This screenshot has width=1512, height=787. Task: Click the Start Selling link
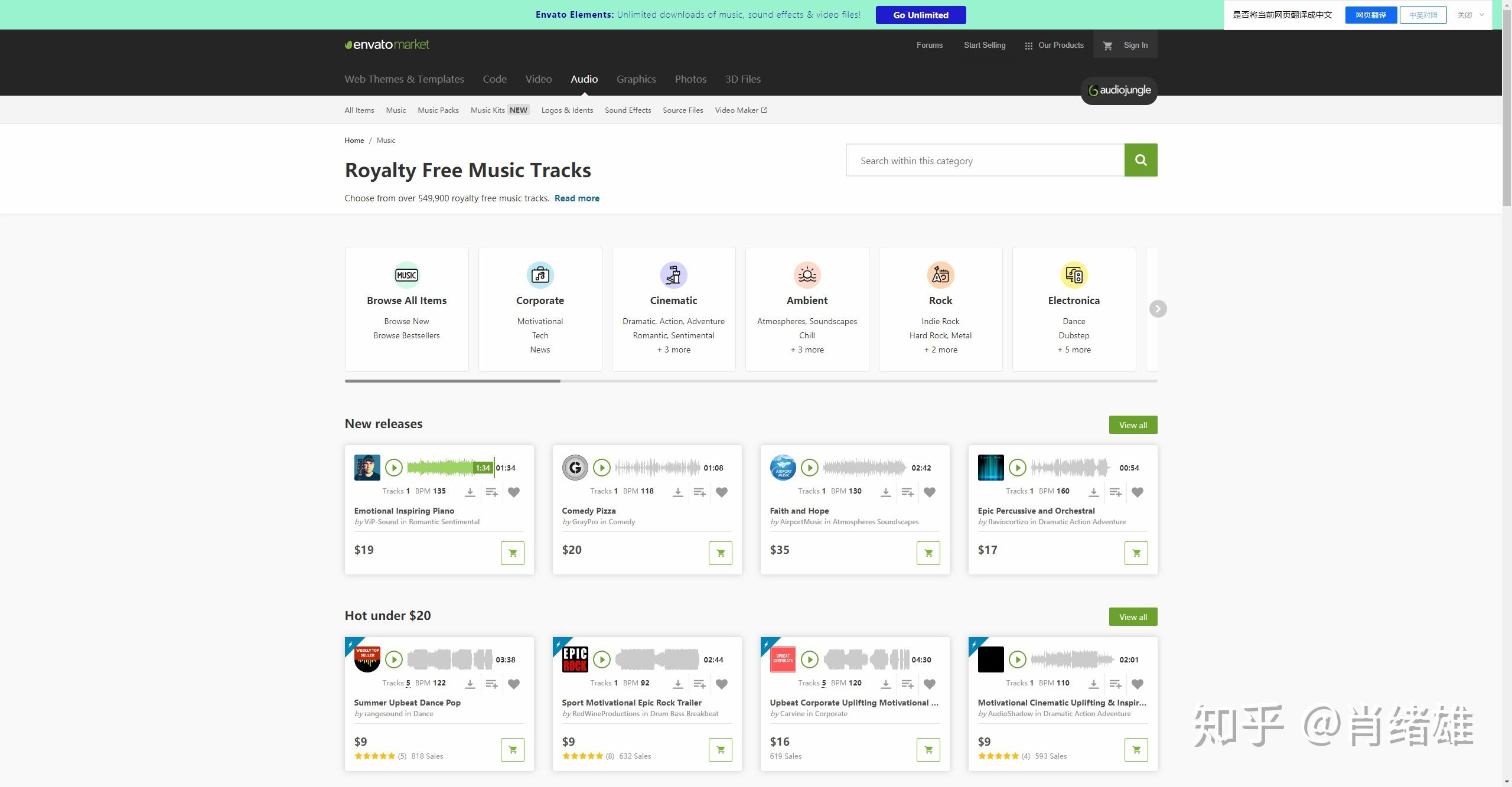(984, 45)
